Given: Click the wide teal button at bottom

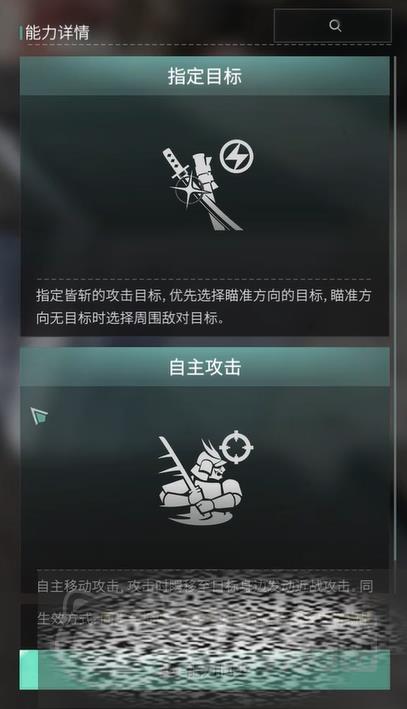Looking at the screenshot, I should (x=205, y=670).
